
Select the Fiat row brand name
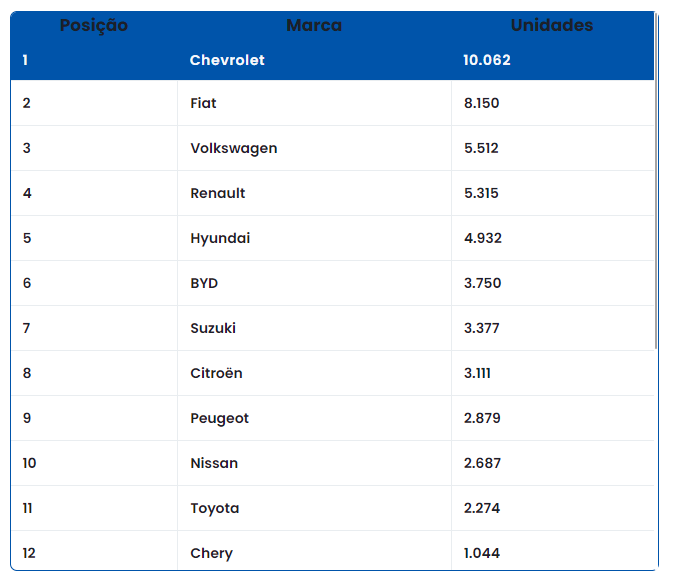coord(203,103)
